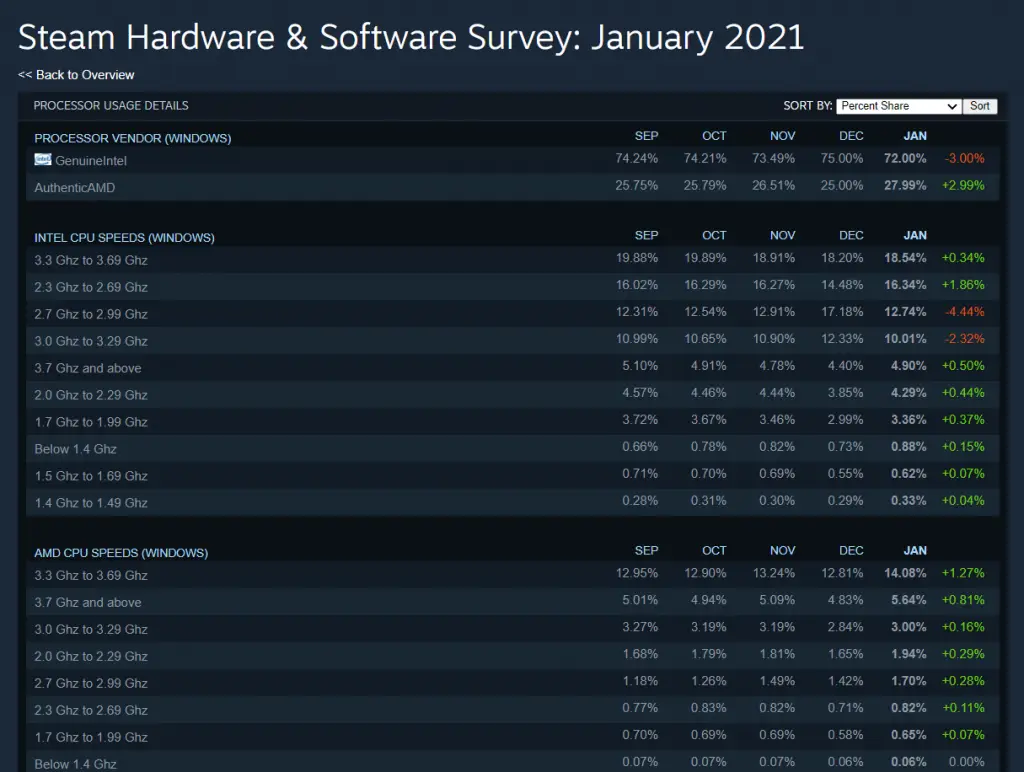Click Intel January value 18.54%
Screen dimensions: 1024x772
(904, 258)
